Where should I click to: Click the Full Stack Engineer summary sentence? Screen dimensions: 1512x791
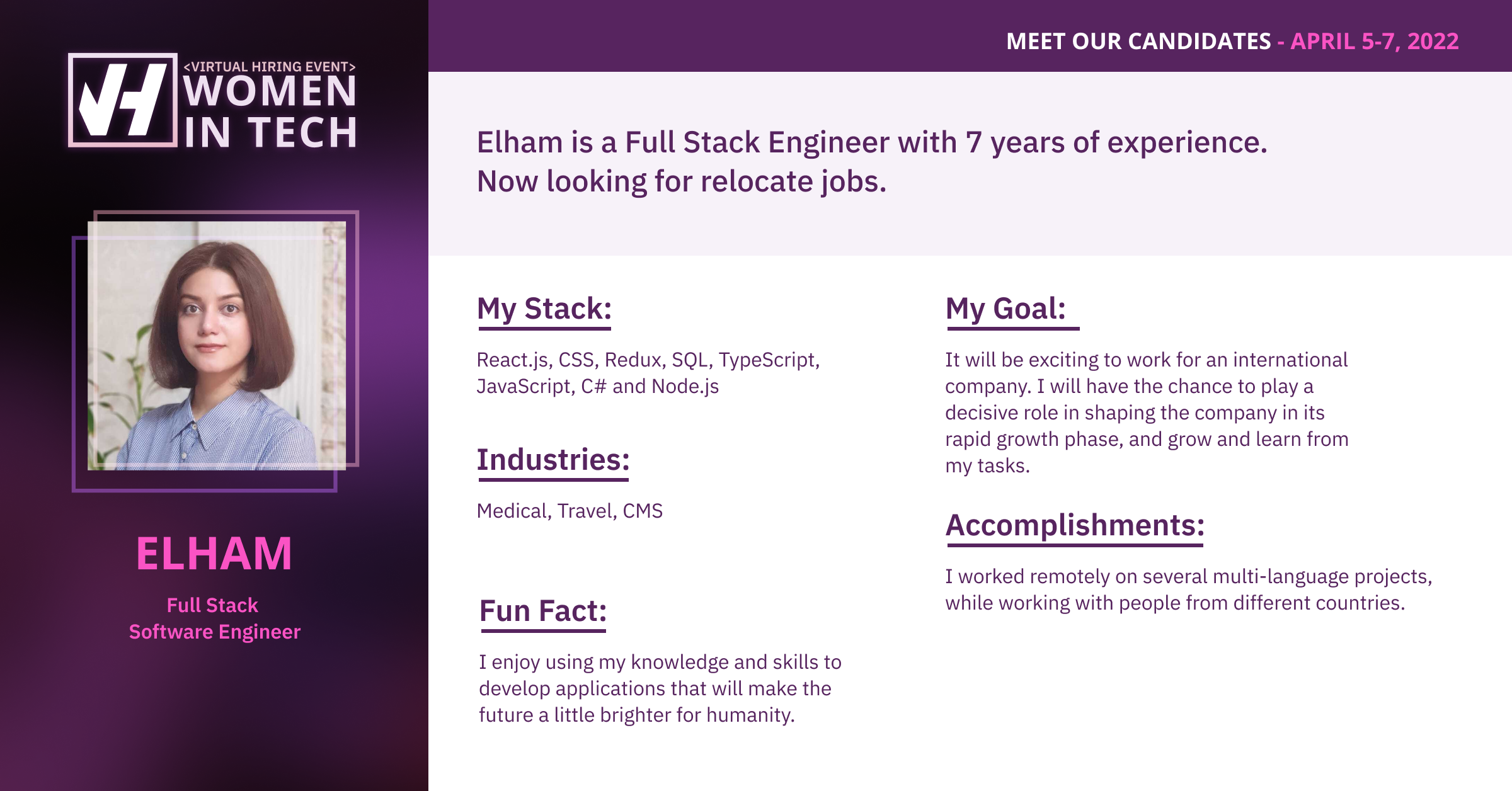pos(872,143)
